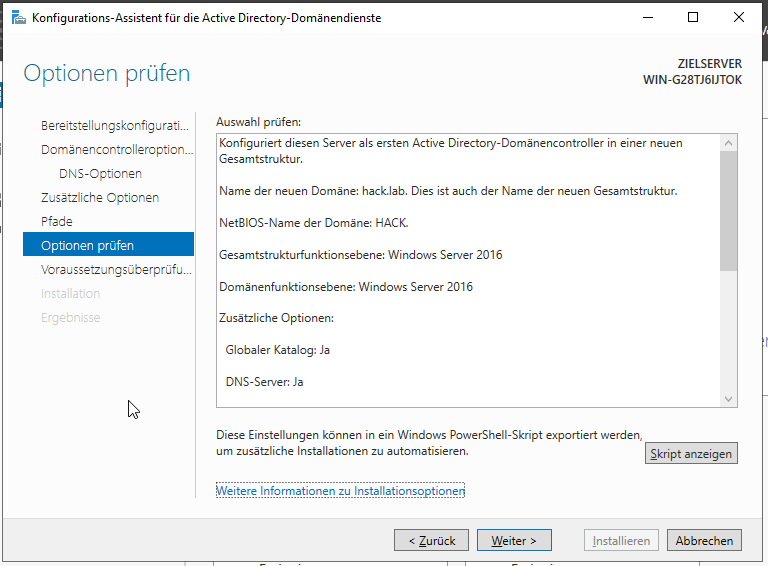The image size is (768, 566).
Task: Go to the Bereitstellungskonfiguration step
Action: coord(114,126)
